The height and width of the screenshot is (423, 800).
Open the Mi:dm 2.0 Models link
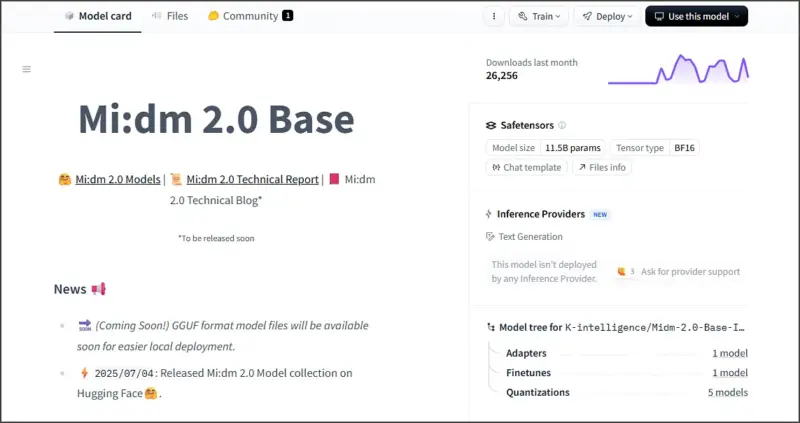(x=118, y=180)
